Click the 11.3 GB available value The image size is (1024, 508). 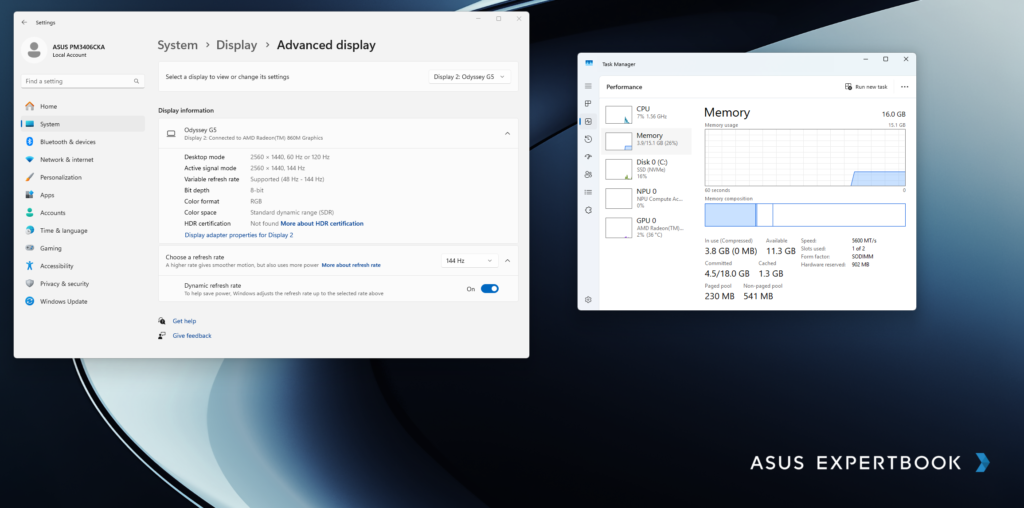(x=780, y=251)
